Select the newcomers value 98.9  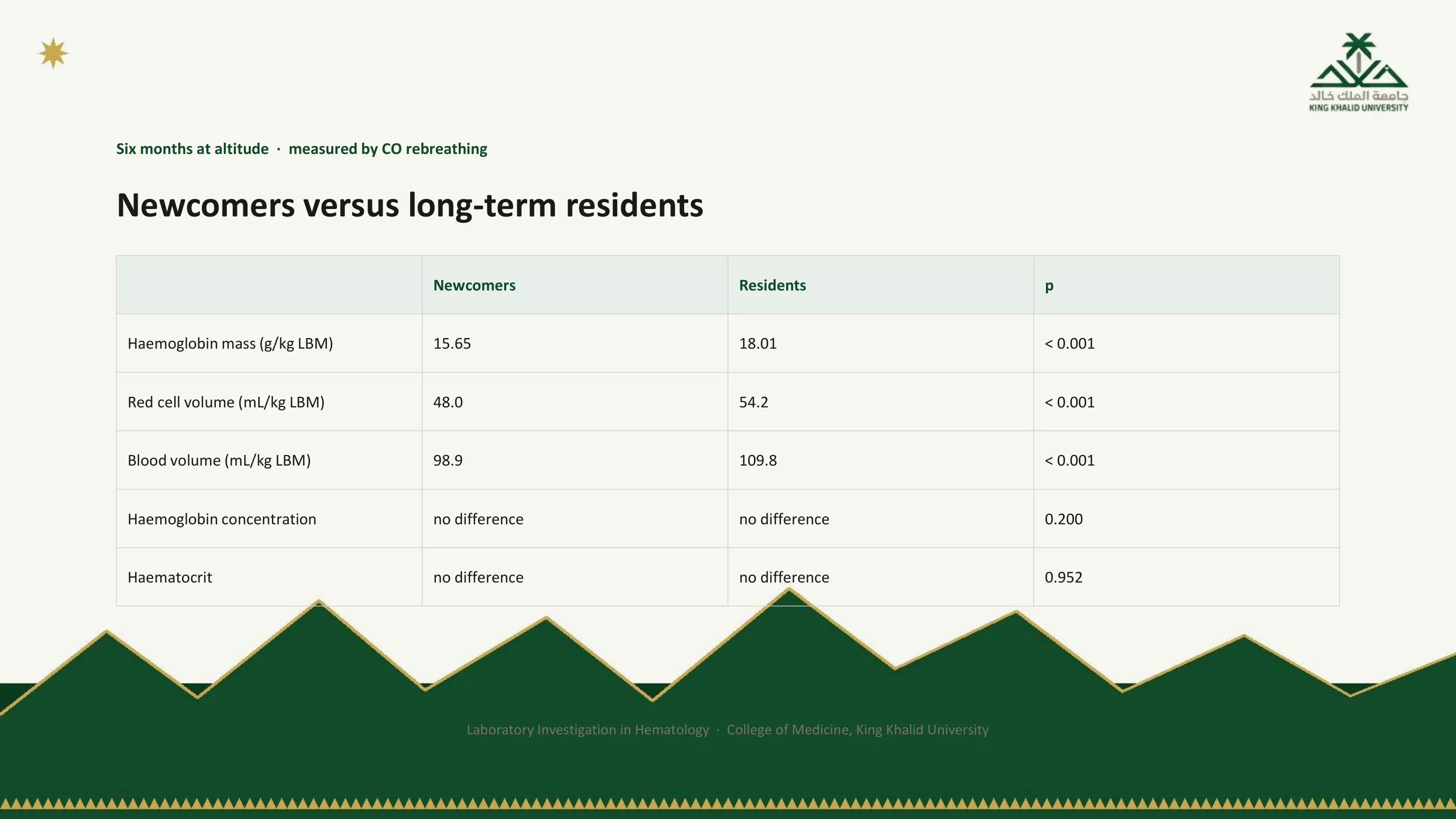pyautogui.click(x=448, y=461)
